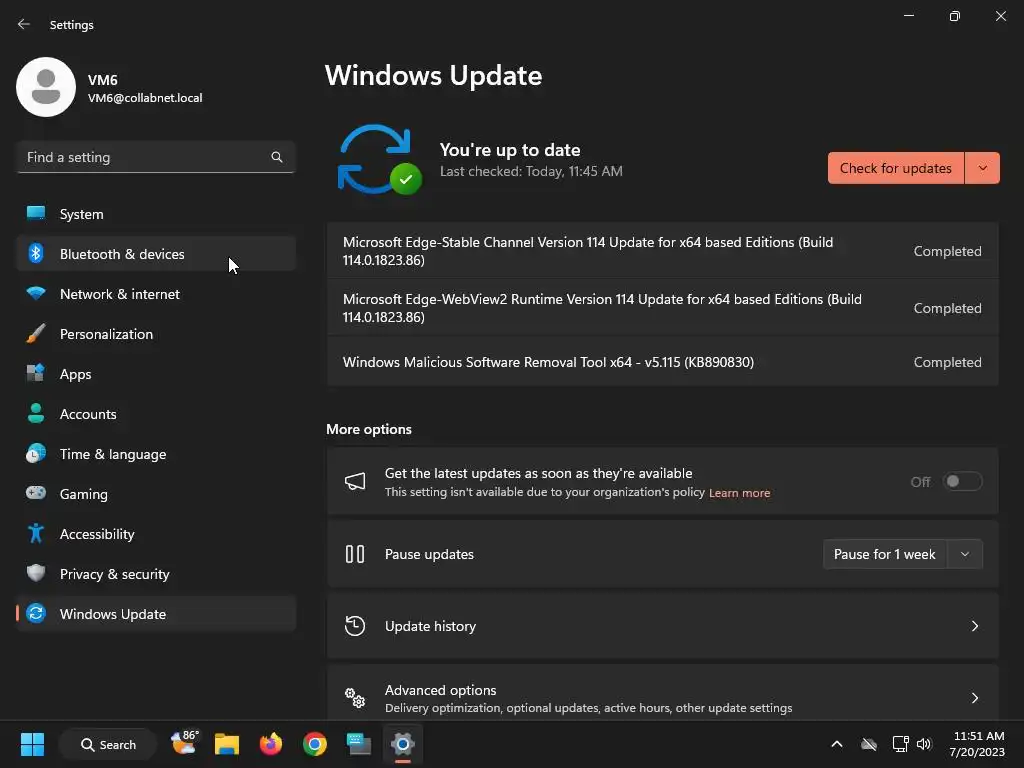Image resolution: width=1024 pixels, height=768 pixels.
Task: Click the Find a setting search box
Action: pos(156,157)
